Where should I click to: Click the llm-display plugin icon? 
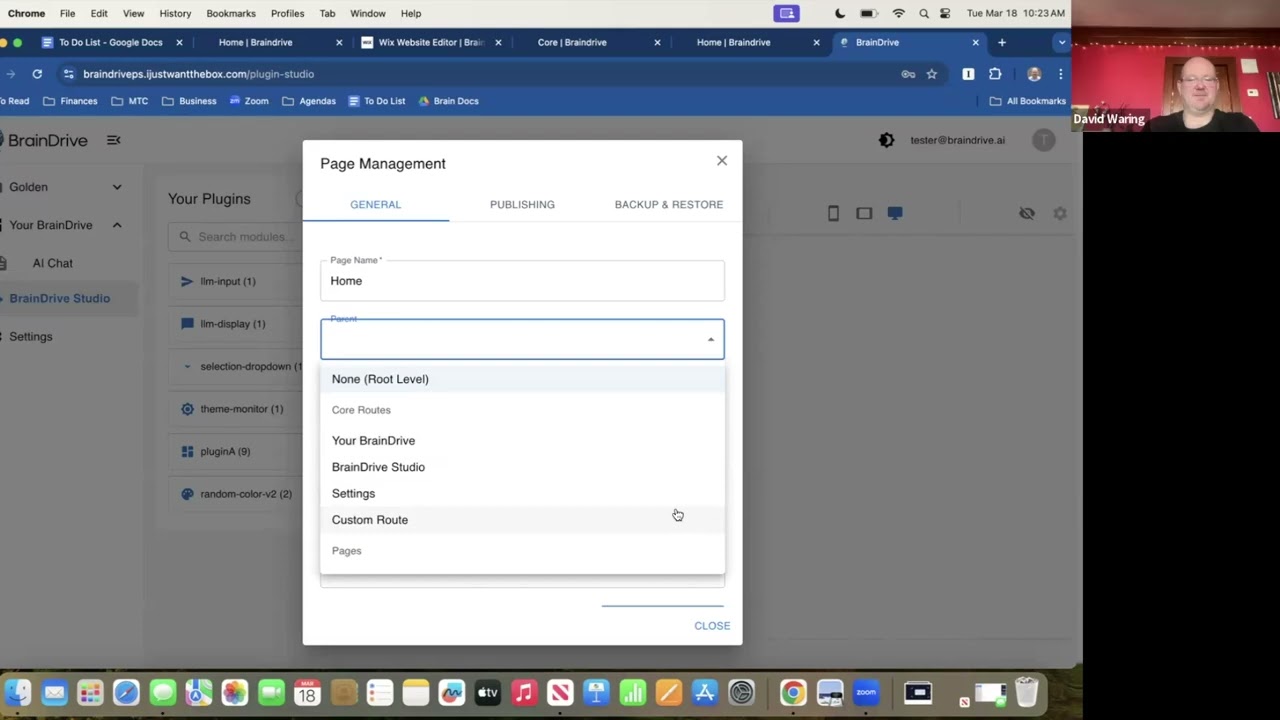coord(187,324)
